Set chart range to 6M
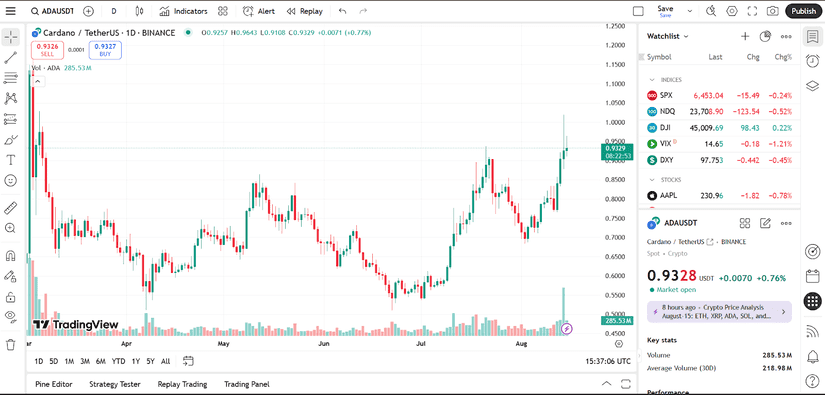This screenshot has width=825, height=395. [100, 361]
